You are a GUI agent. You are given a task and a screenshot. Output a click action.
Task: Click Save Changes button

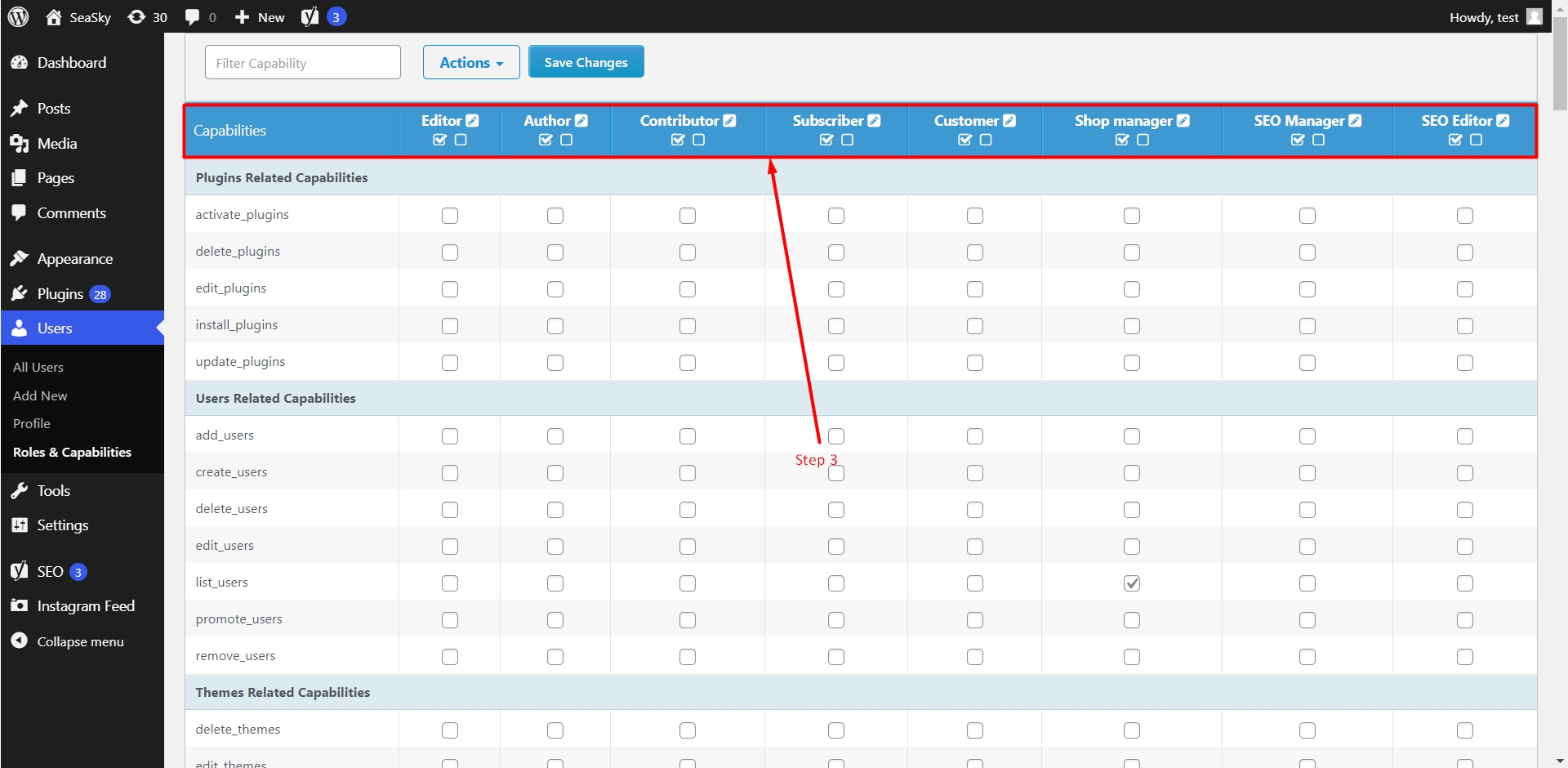tap(586, 62)
